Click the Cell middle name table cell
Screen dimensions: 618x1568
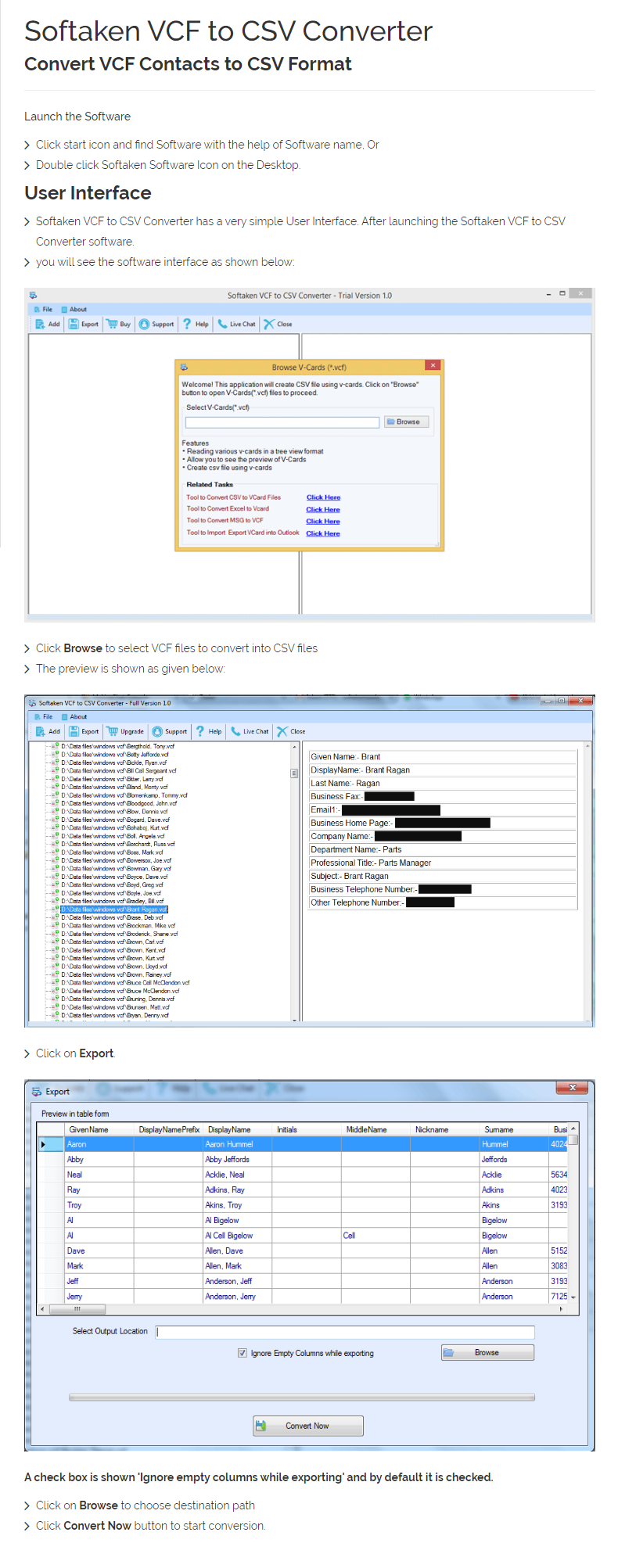point(375,1236)
